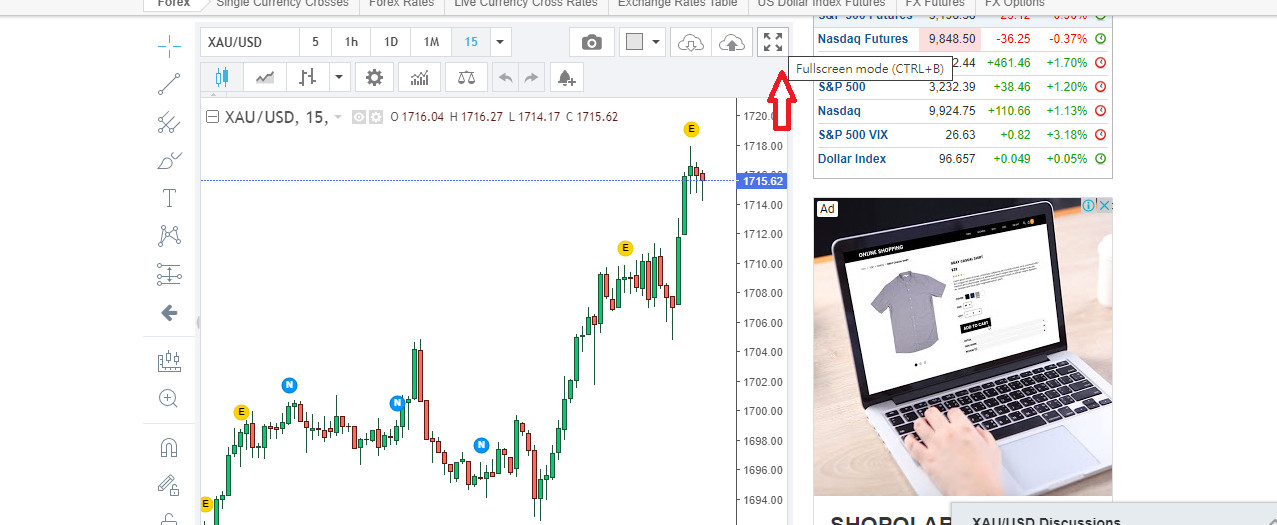Select bars chart style
1277x525 pixels.
(308, 77)
